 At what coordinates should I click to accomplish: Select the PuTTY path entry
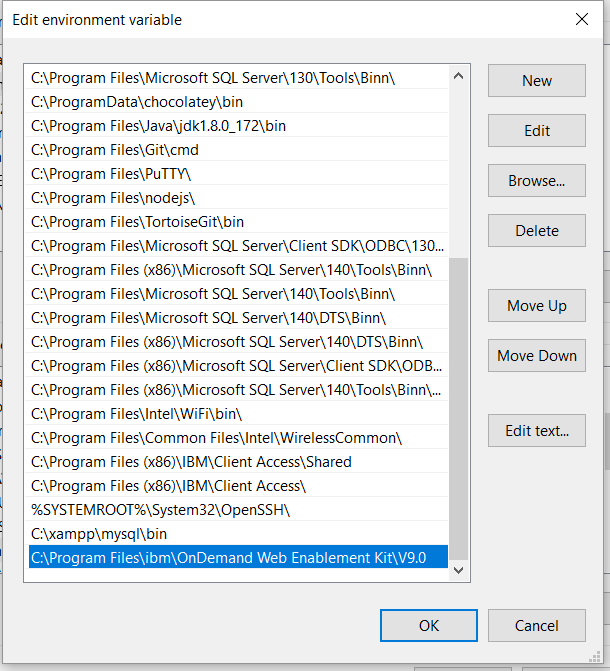click(238, 174)
